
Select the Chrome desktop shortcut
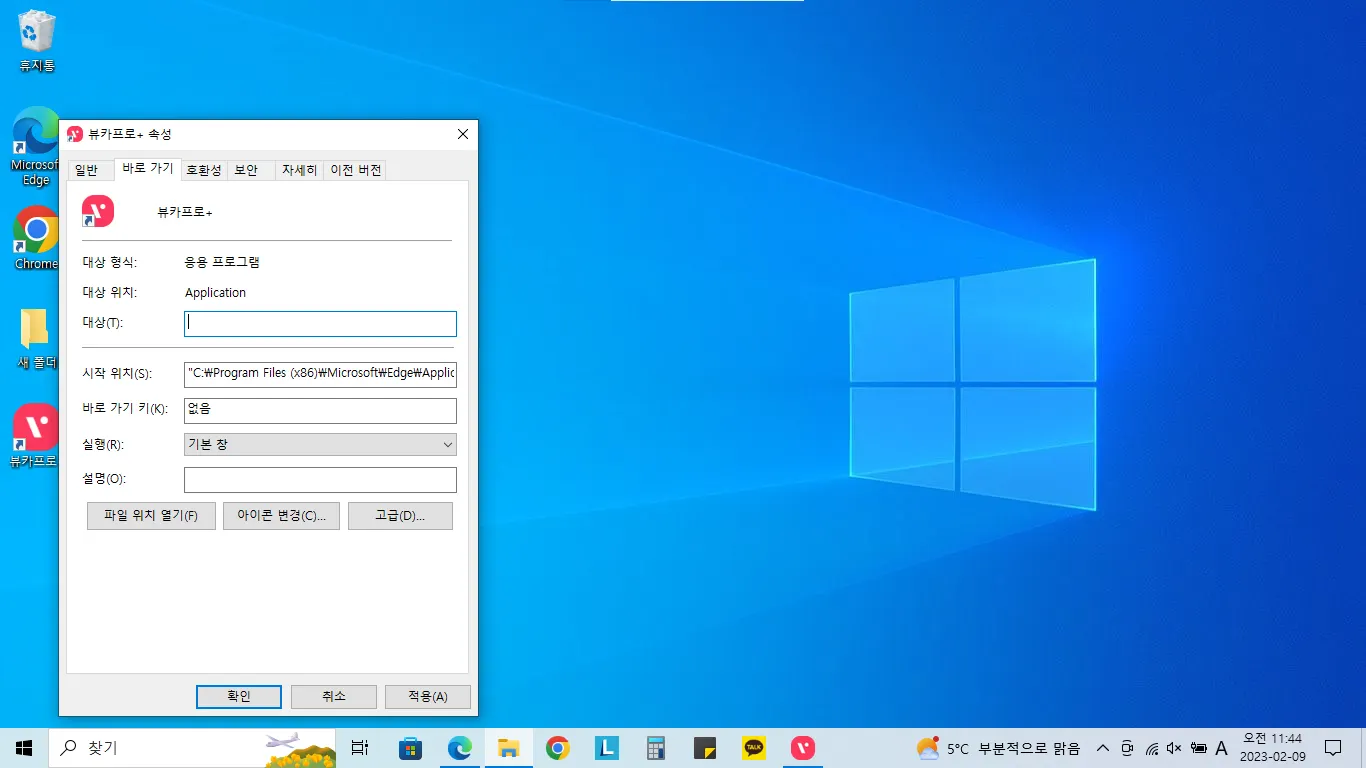coord(35,238)
